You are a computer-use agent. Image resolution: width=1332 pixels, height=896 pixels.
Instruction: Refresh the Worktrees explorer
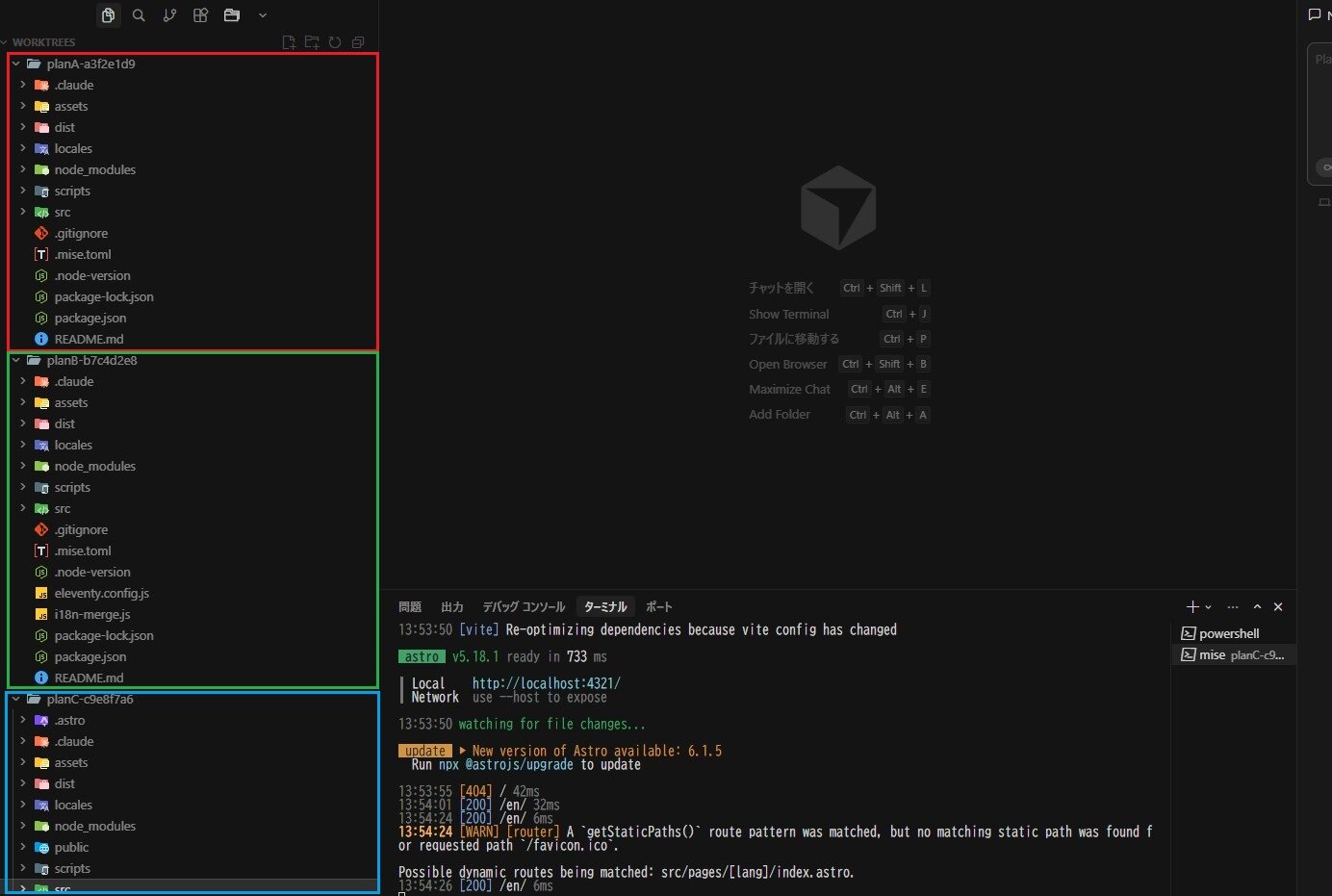pos(335,42)
